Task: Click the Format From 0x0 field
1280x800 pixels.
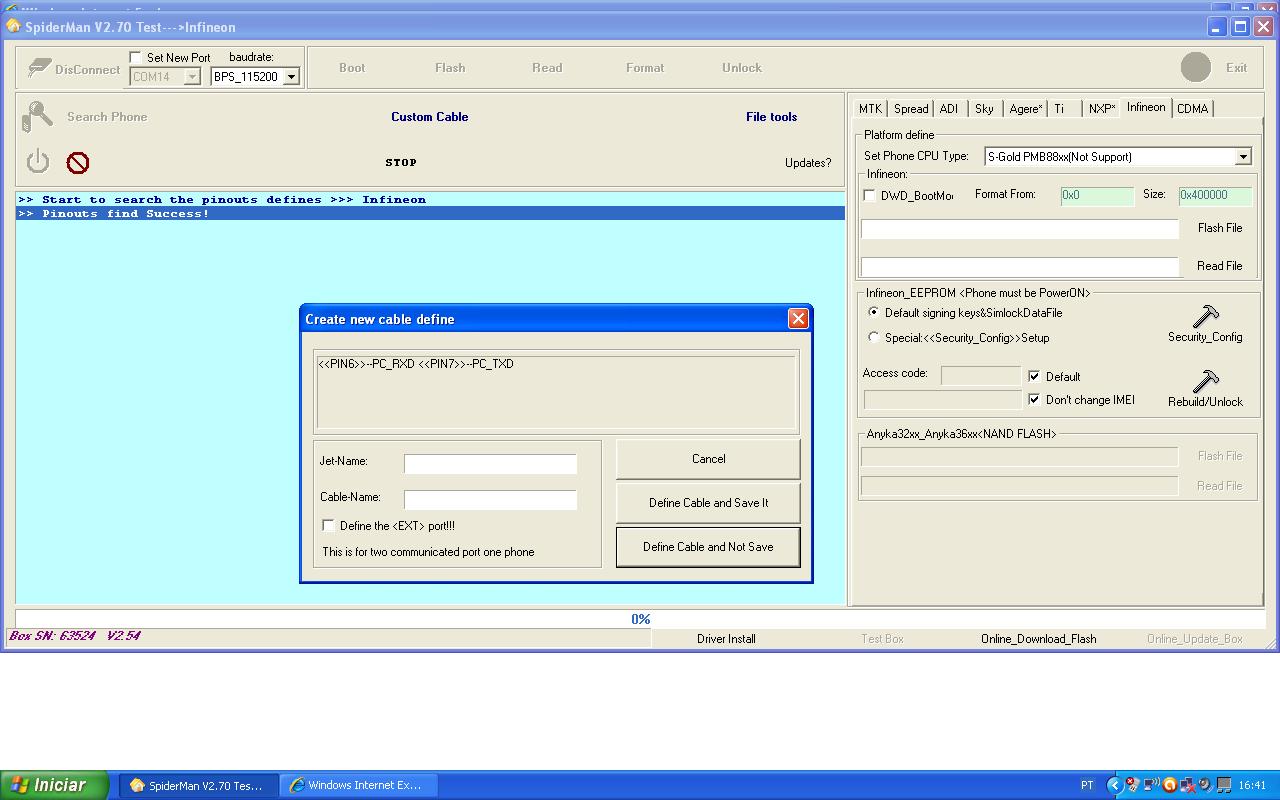Action: (x=1097, y=195)
